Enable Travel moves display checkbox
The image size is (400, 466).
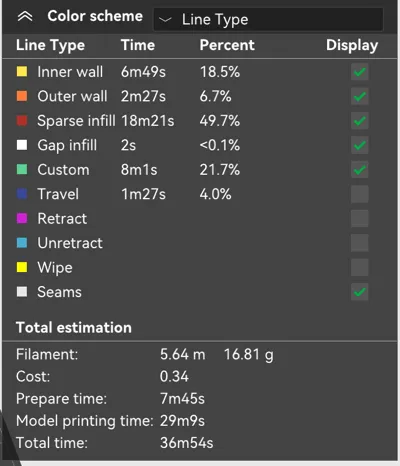pos(360,194)
